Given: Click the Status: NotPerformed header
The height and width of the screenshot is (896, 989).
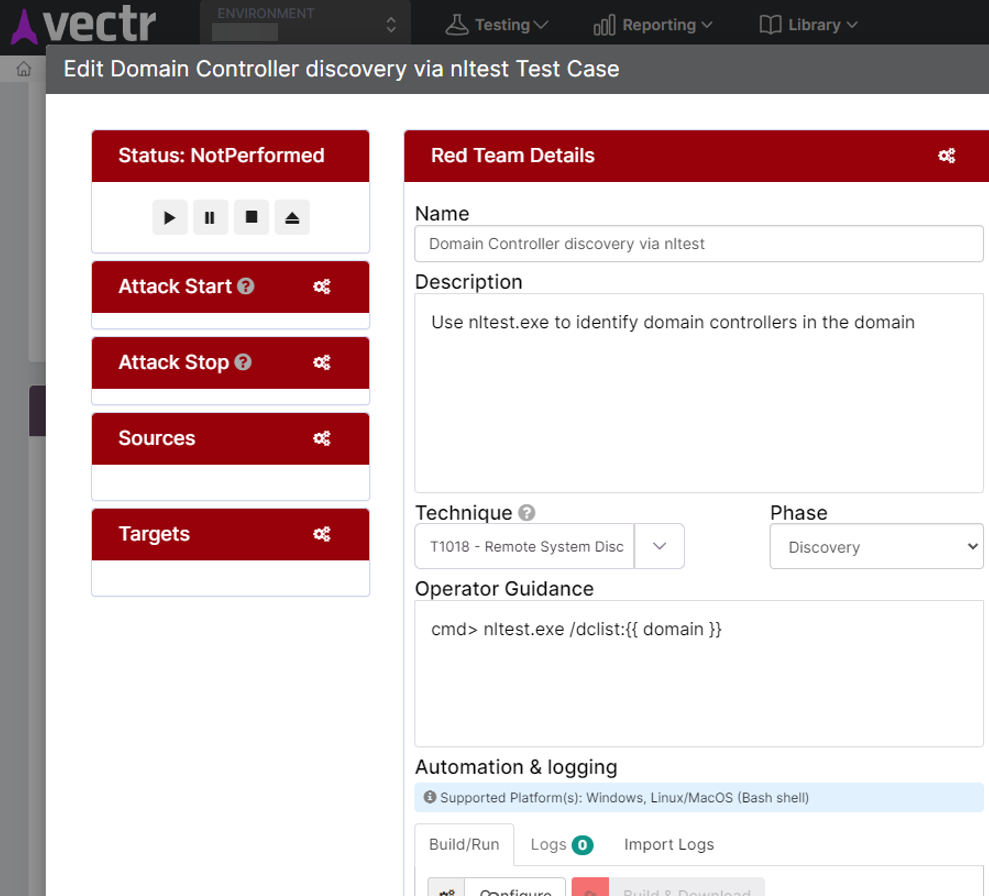Looking at the screenshot, I should coord(231,156).
